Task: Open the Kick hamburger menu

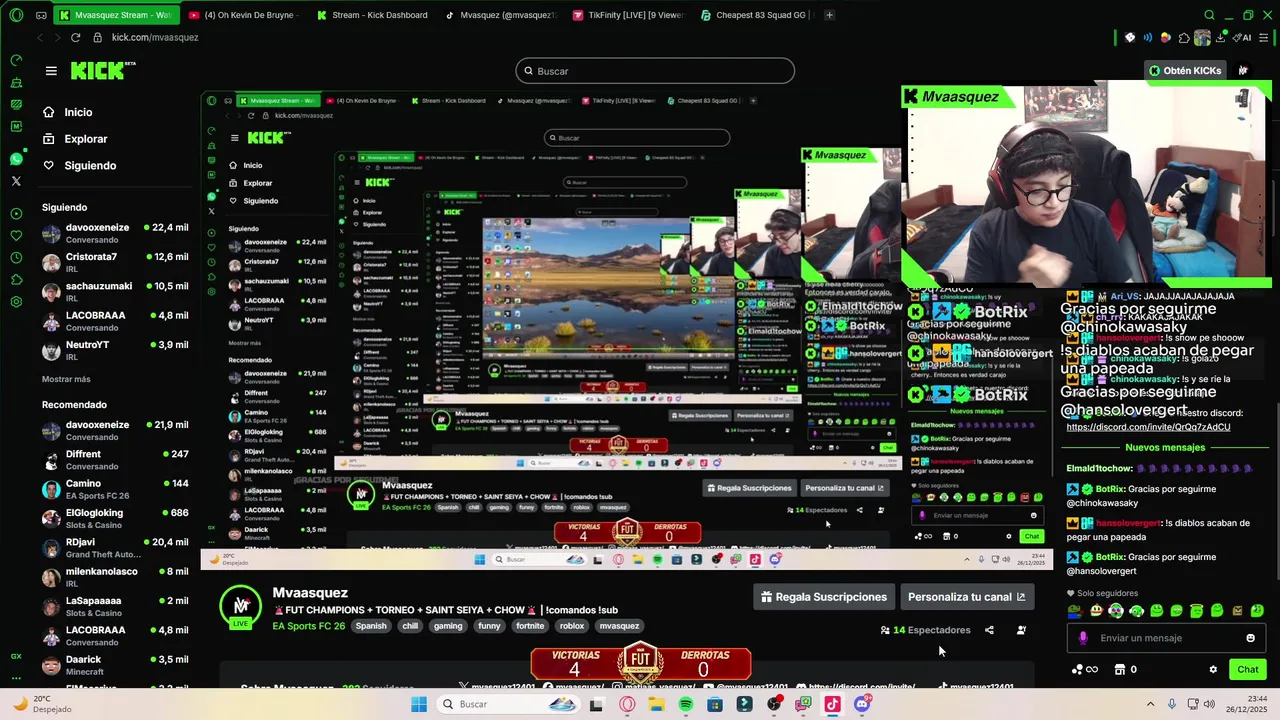Action: 51,71
